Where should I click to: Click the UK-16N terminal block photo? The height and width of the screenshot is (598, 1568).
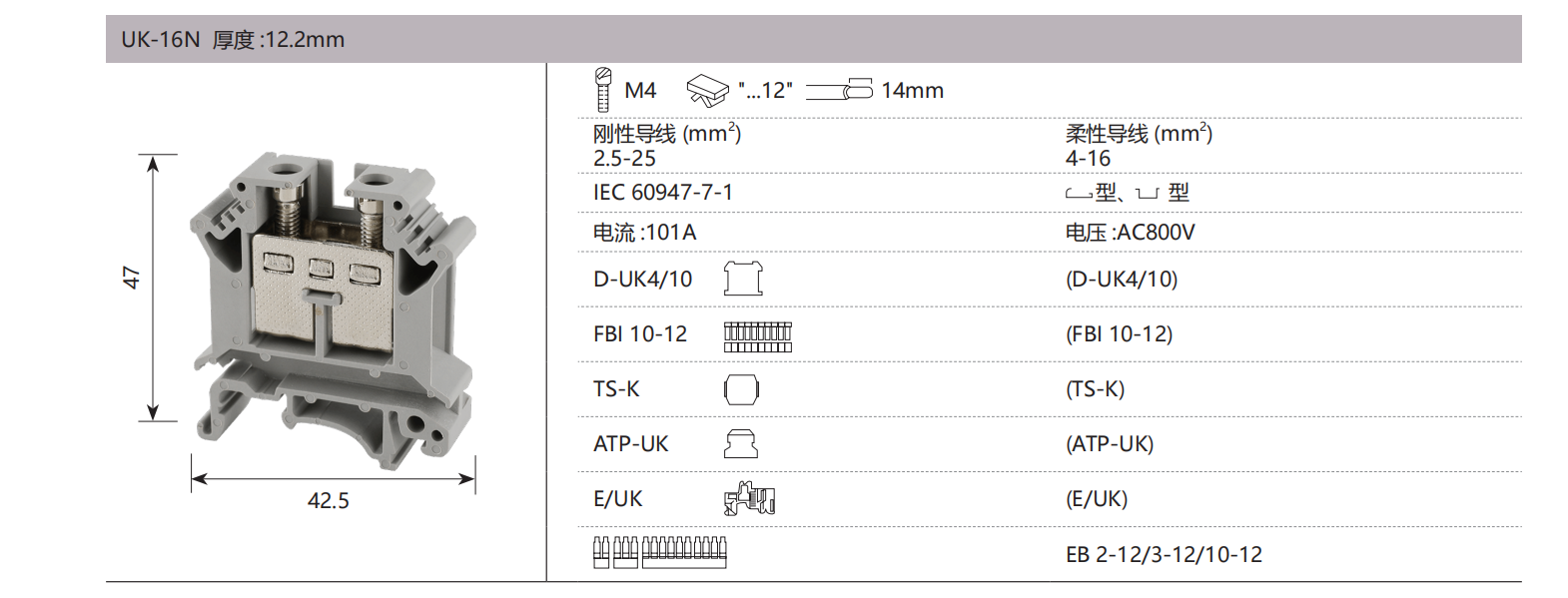click(x=332, y=311)
